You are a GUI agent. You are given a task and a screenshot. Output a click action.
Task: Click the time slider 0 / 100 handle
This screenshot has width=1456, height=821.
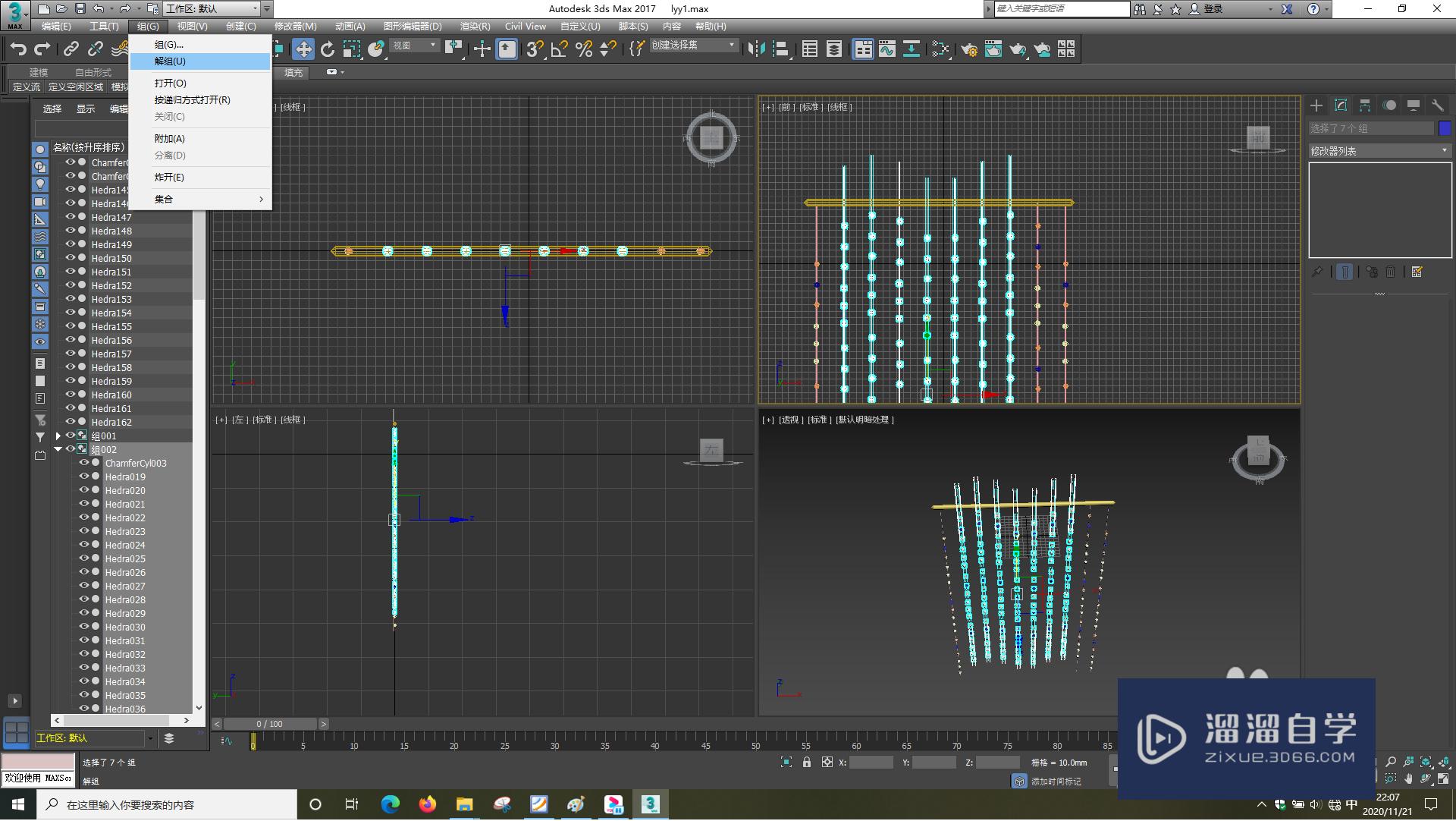tap(270, 725)
